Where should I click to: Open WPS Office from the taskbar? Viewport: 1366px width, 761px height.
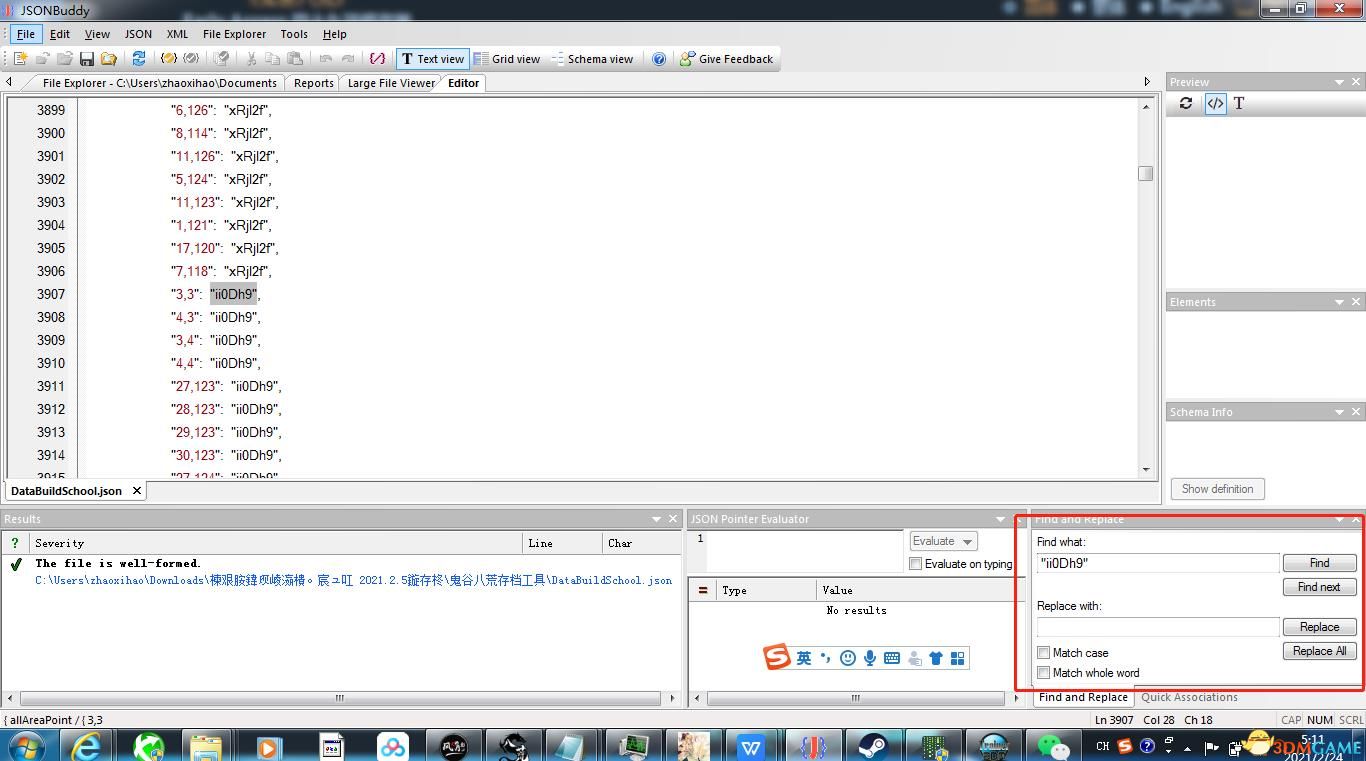click(751, 746)
